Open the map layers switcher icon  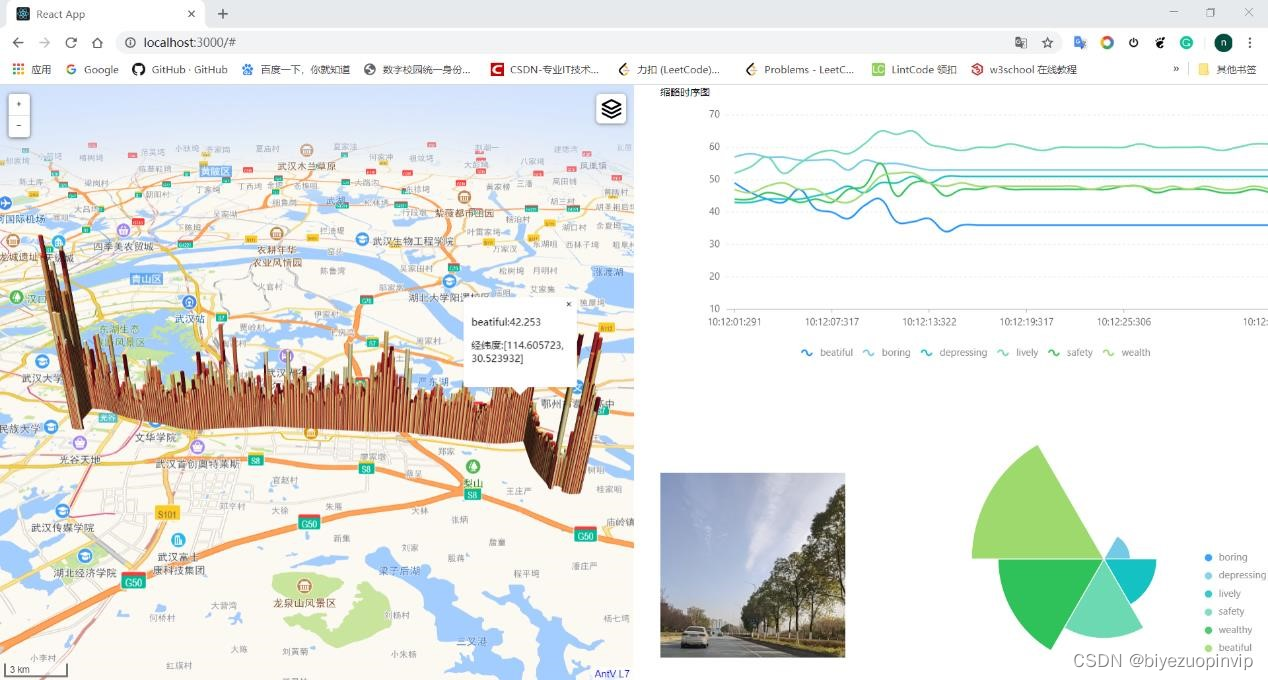pos(611,109)
